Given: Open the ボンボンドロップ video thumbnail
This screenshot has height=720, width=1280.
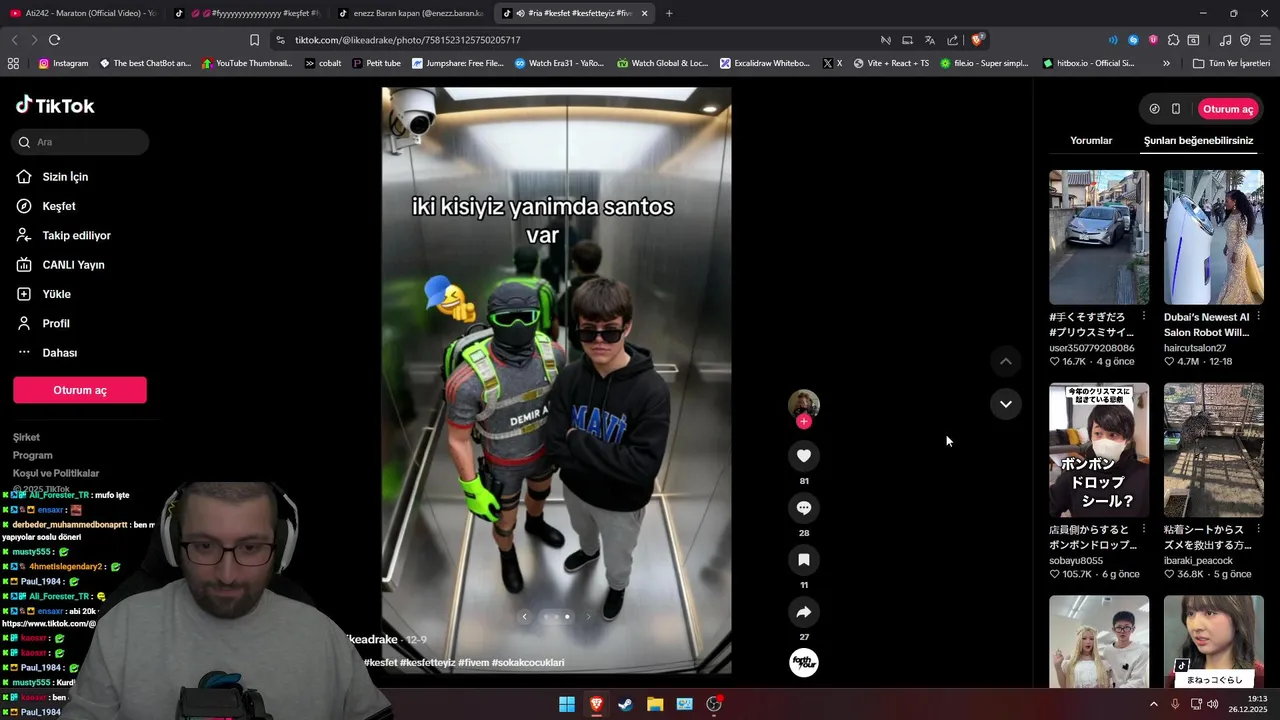Looking at the screenshot, I should pos(1099,450).
